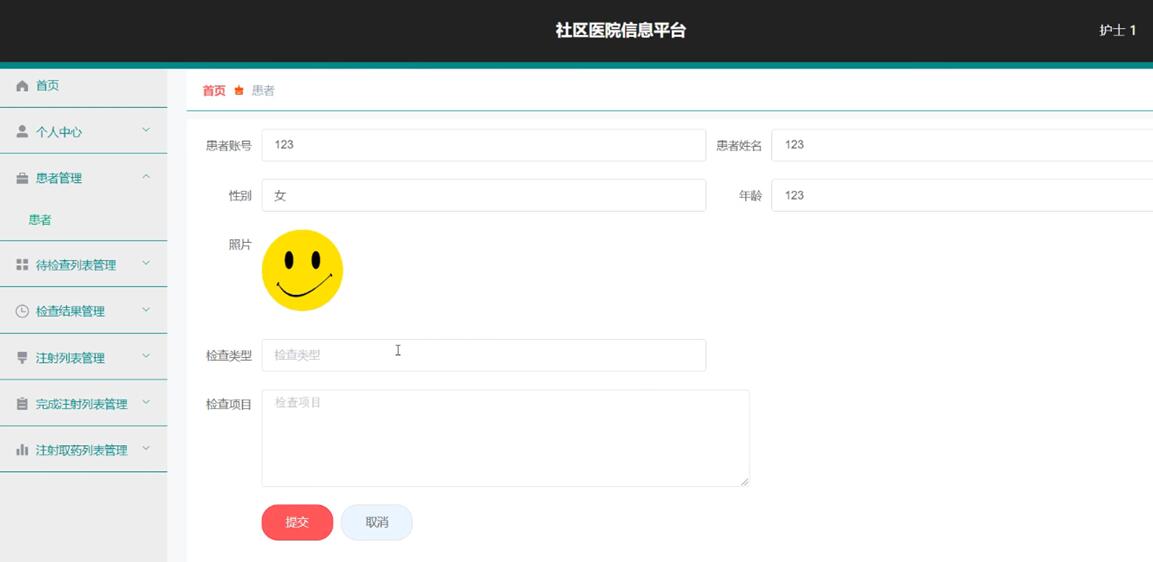Screen dimensions: 1153x562
Task: Click the red 提交 button
Action: coord(297,522)
